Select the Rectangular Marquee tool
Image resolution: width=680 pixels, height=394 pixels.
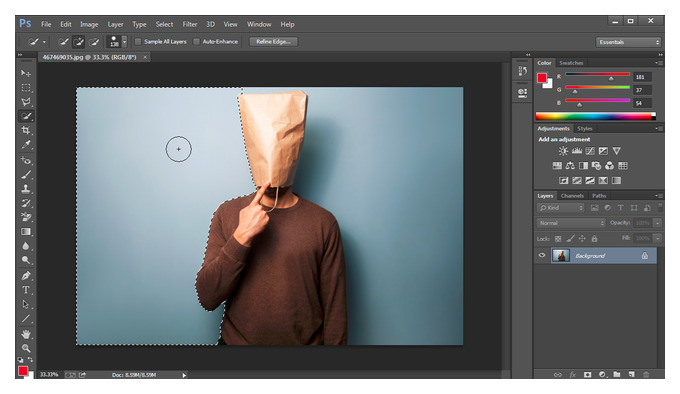[x=26, y=88]
